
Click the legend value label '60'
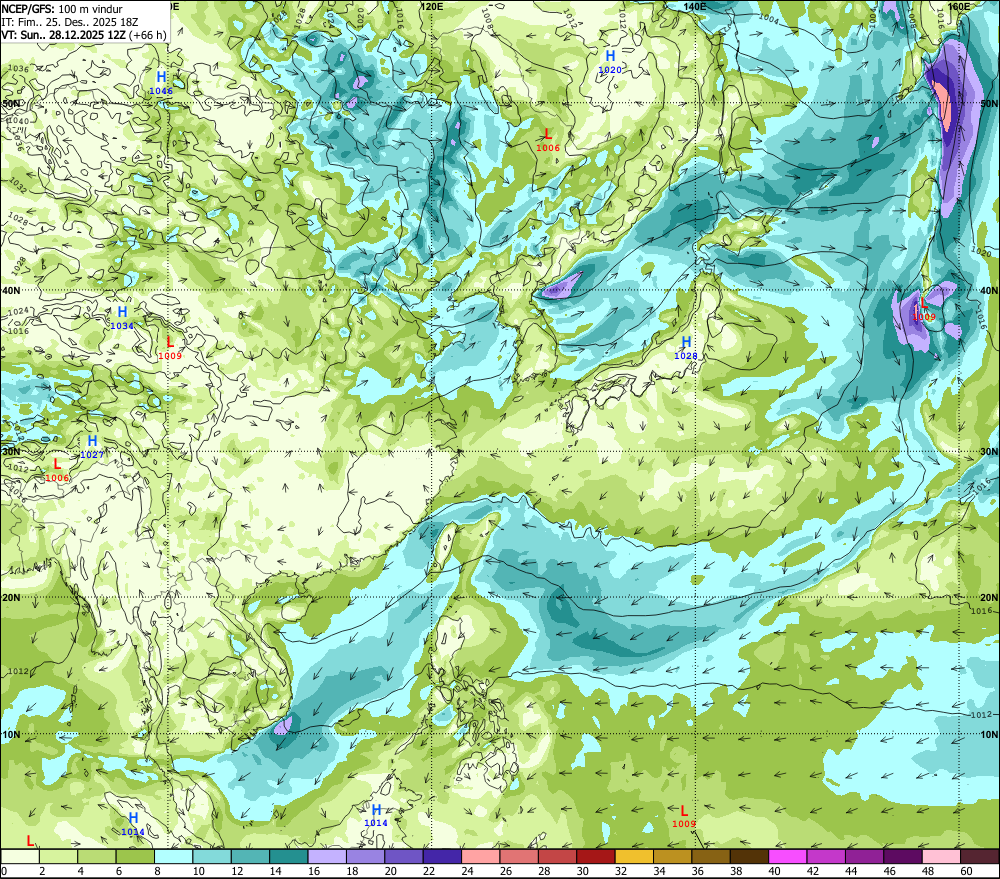966,871
